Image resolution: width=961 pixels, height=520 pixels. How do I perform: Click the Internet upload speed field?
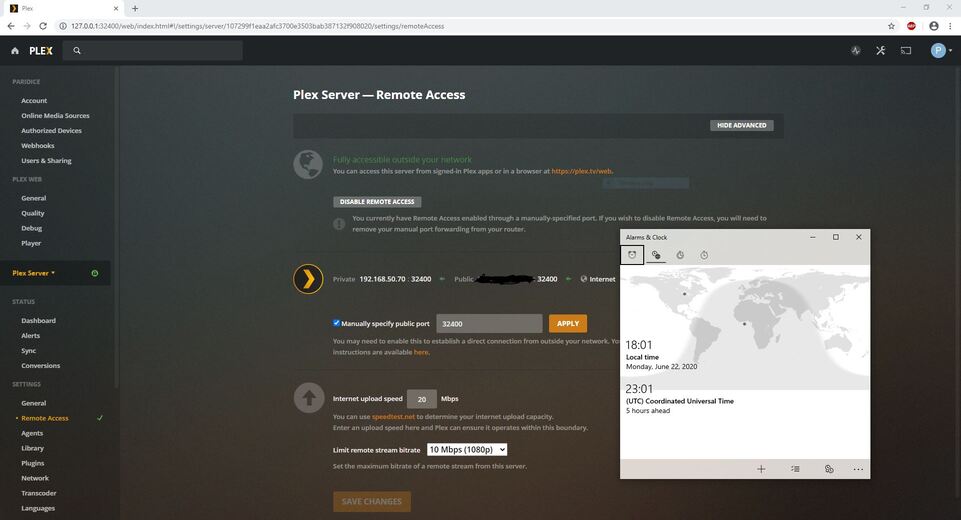coord(422,399)
